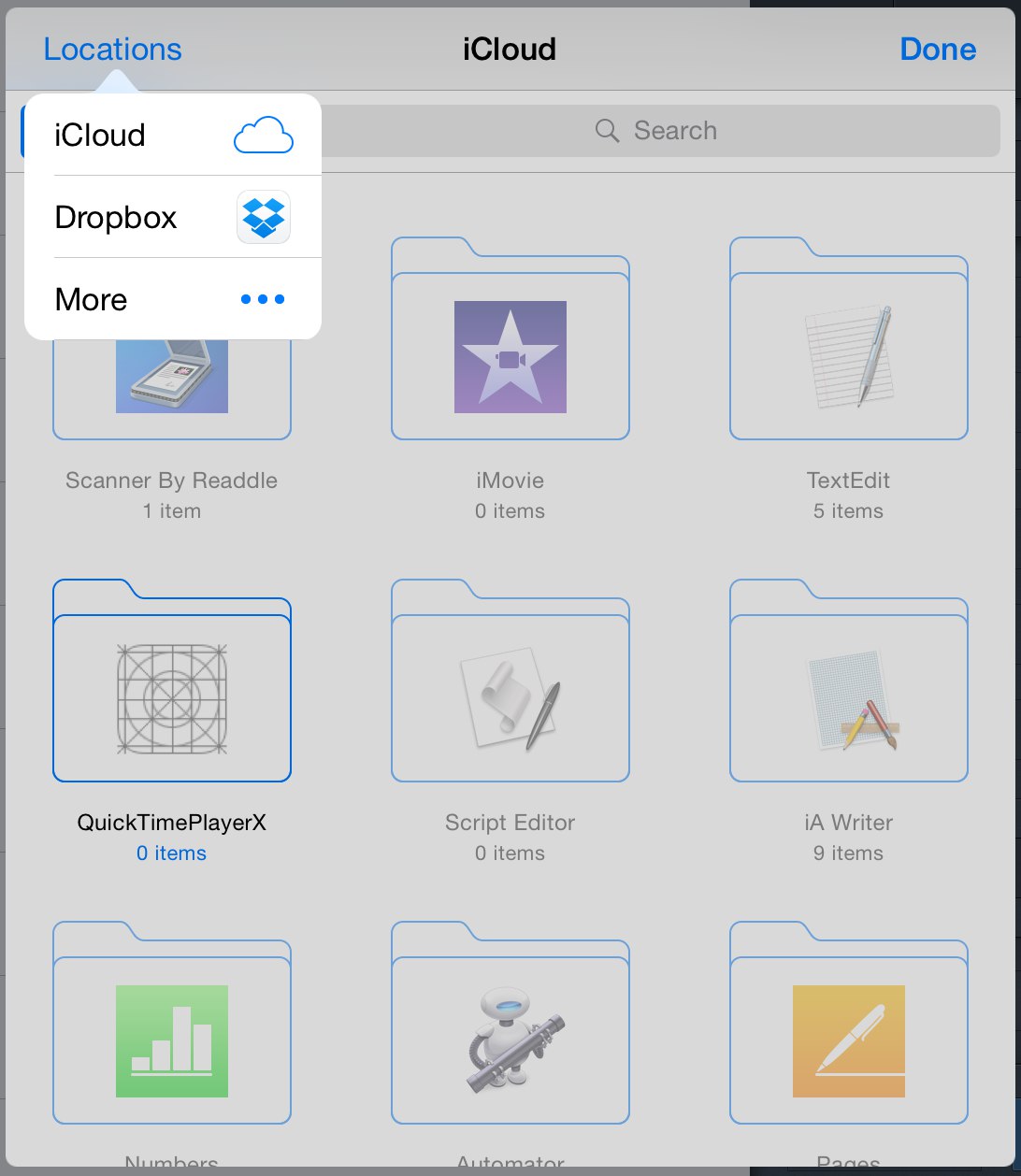Click the Dropbox logo icon
This screenshot has width=1021, height=1176.
263,217
